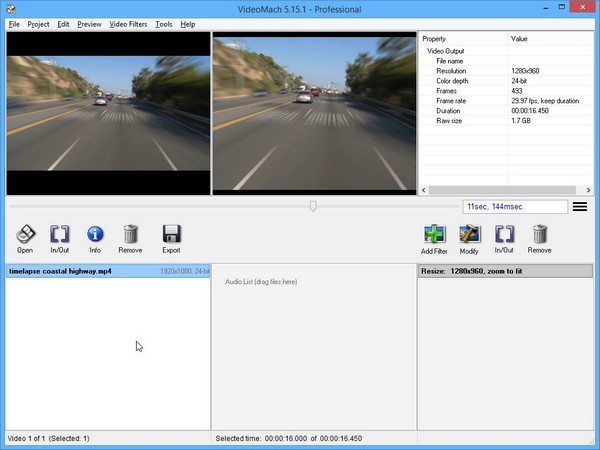Image resolution: width=600 pixels, height=450 pixels.
Task: Click the time field showing 11sec, 144msec
Action: (515, 207)
